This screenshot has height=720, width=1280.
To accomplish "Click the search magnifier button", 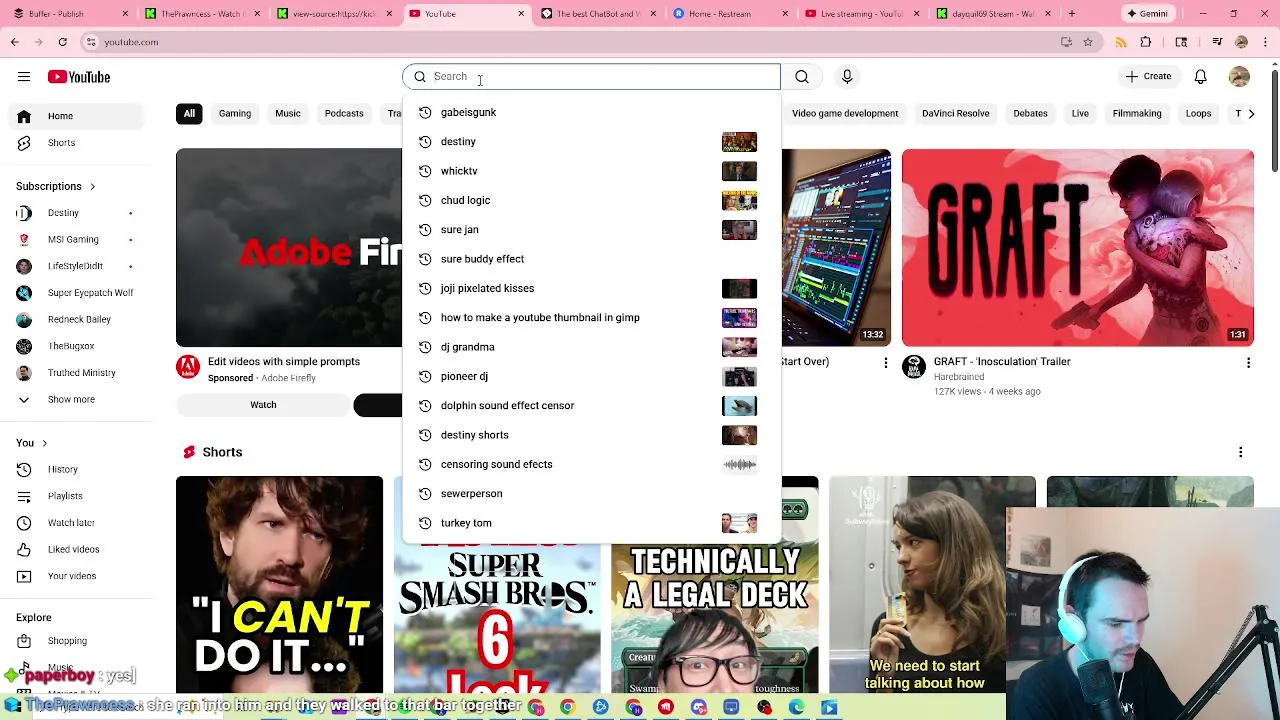I will (802, 76).
